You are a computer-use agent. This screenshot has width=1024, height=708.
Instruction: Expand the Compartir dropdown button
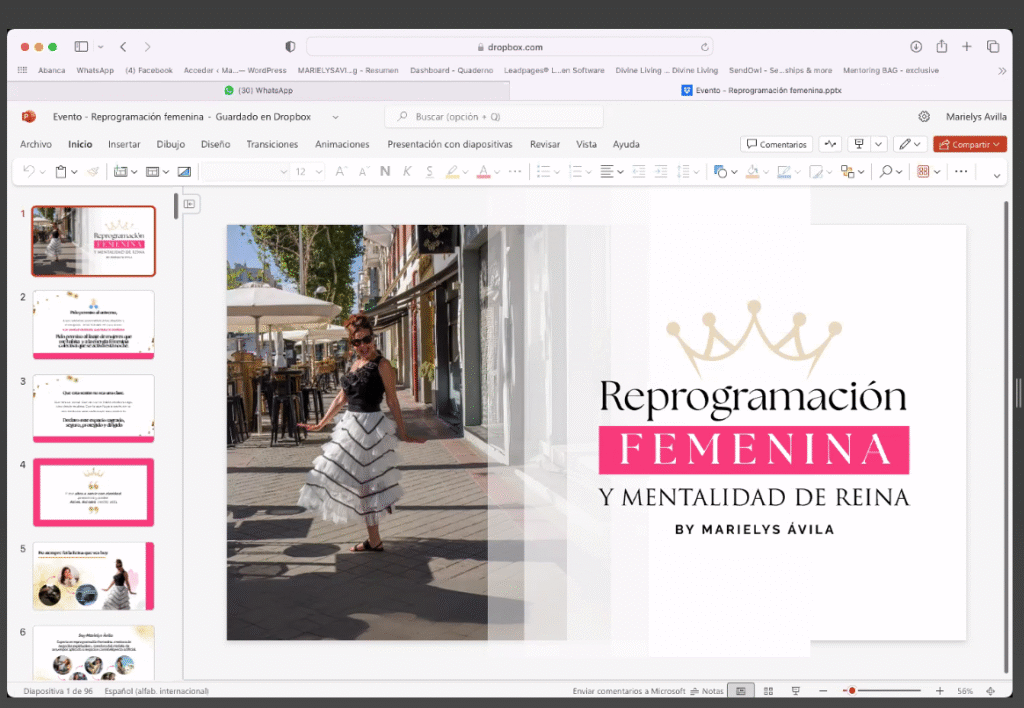point(969,144)
